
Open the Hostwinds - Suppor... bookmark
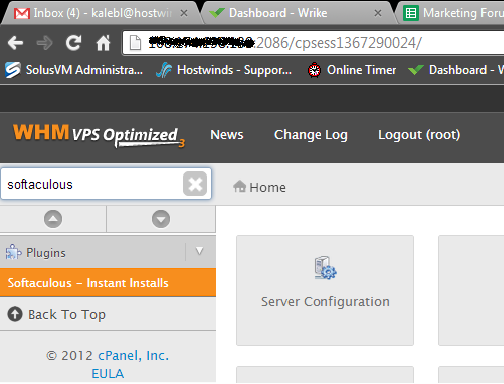pos(224,70)
